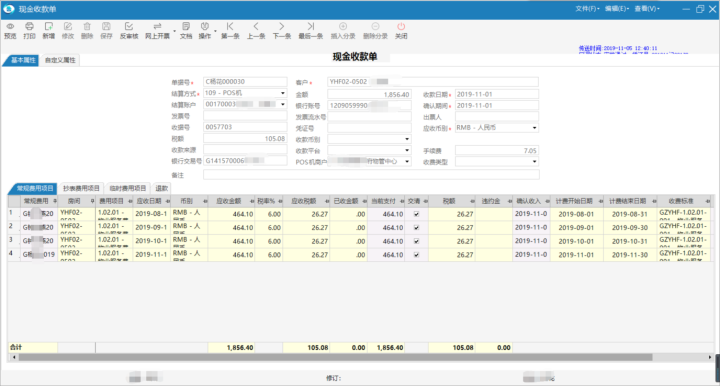Screen dimensions: 720x386
Task: Toggle 交清 checkbox in row 2
Action: coord(416,228)
